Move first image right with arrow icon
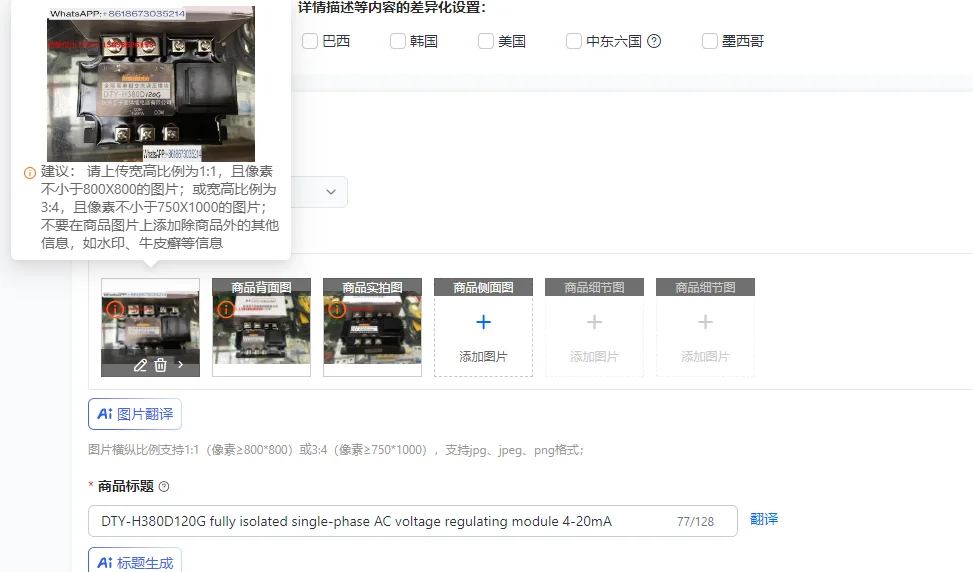 click(180, 365)
